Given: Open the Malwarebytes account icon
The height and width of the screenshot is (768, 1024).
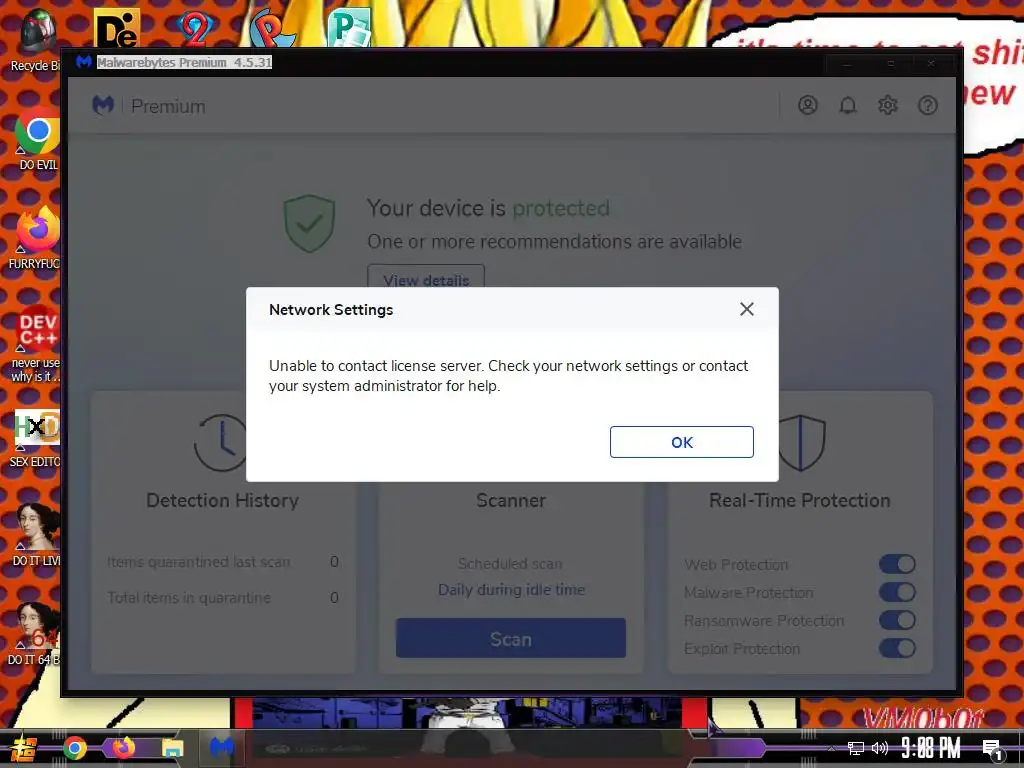Looking at the screenshot, I should 808,105.
